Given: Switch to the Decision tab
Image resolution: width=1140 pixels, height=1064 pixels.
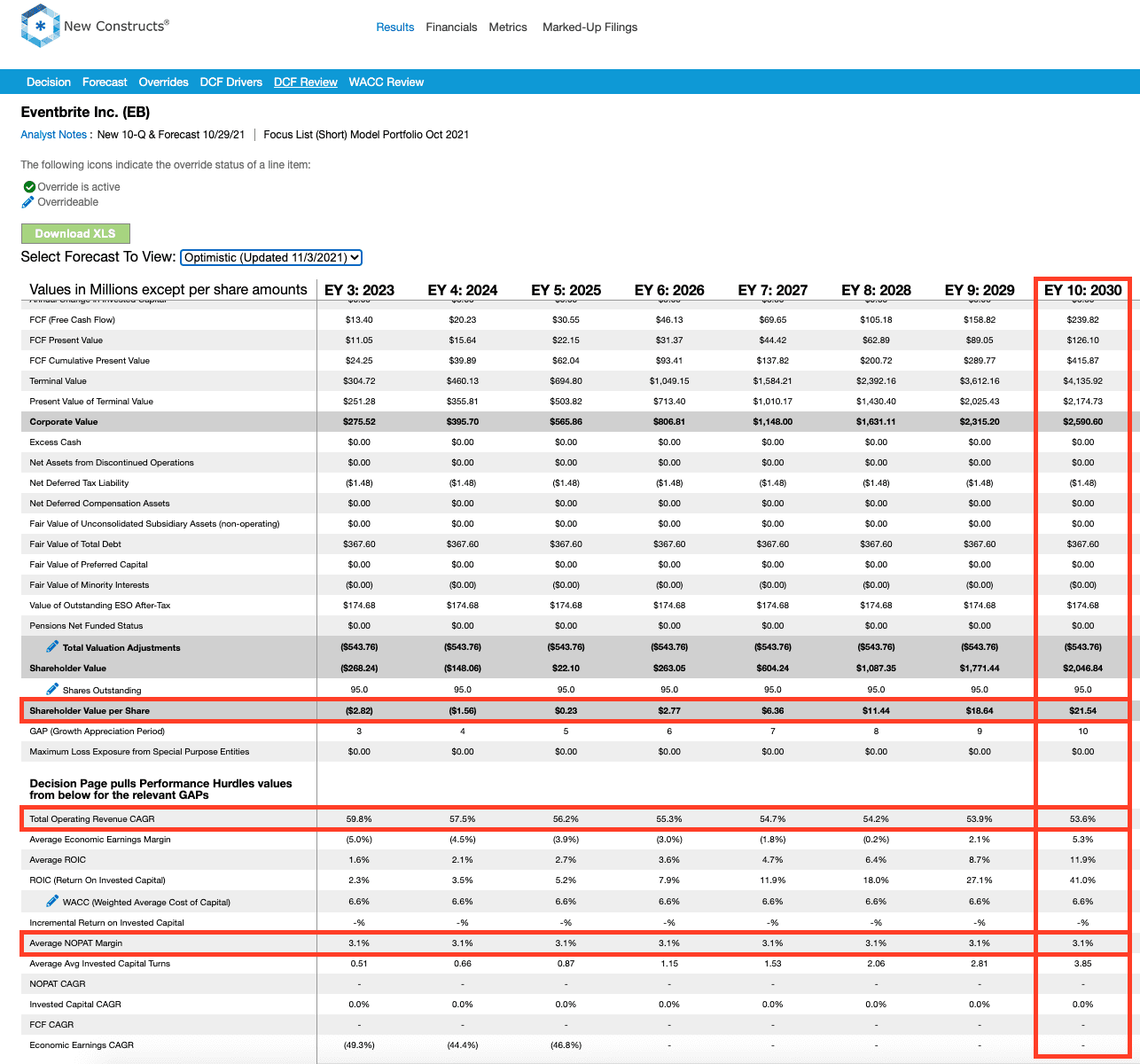Looking at the screenshot, I should coord(49,82).
